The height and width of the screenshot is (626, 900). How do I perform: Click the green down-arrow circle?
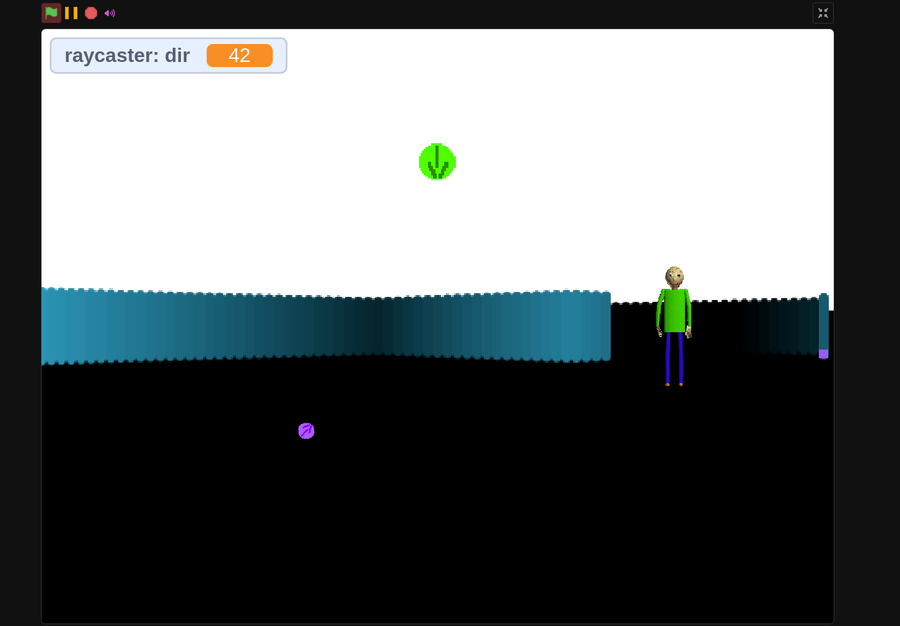click(437, 161)
